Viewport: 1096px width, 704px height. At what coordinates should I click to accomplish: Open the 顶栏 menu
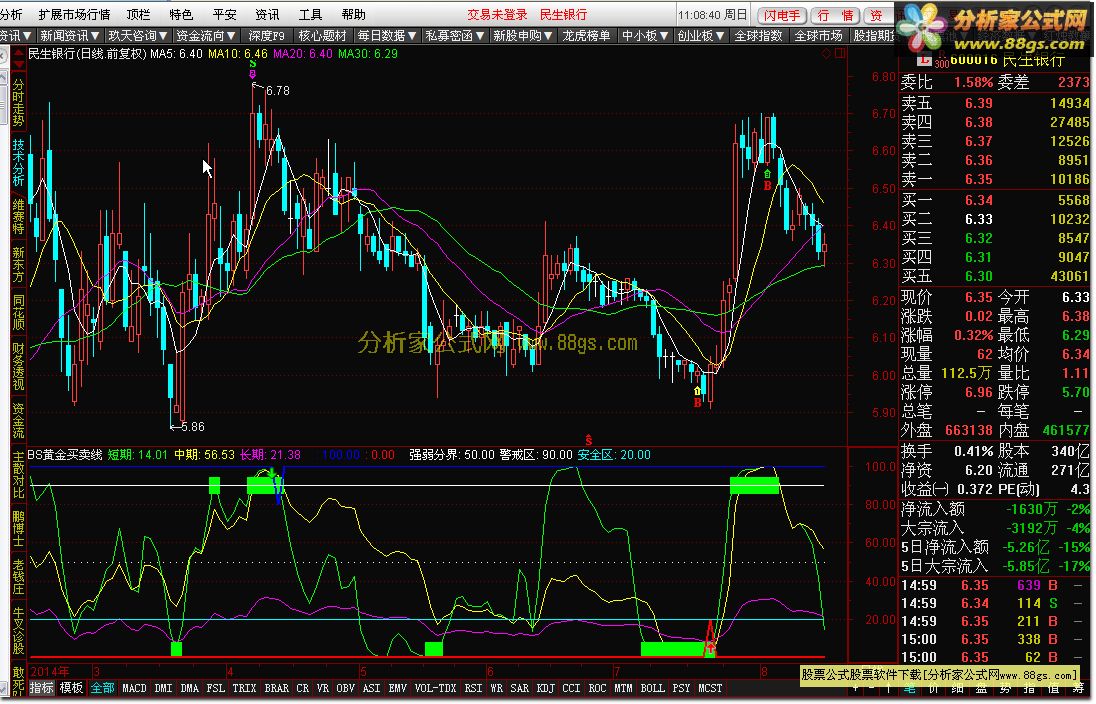tap(138, 15)
